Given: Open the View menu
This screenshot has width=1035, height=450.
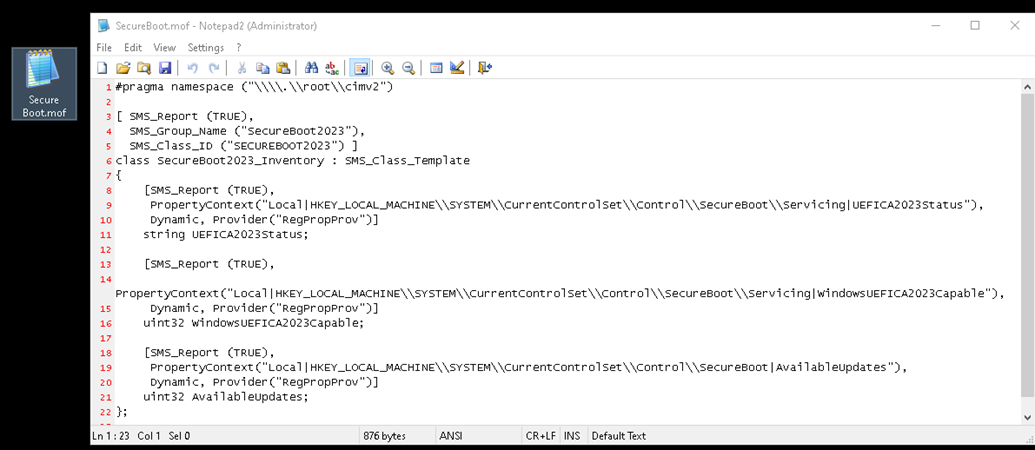Looking at the screenshot, I should [164, 48].
